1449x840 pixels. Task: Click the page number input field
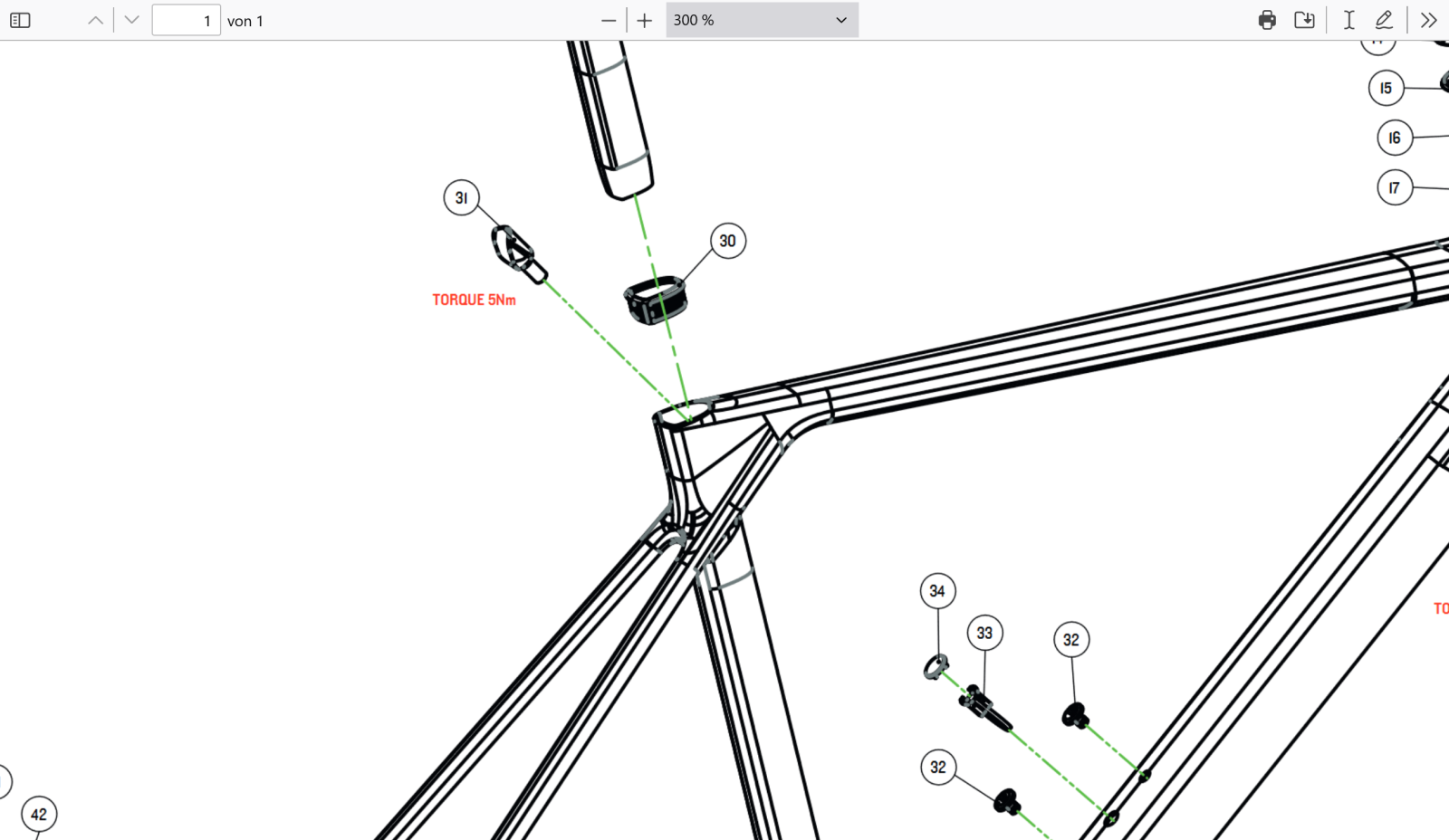[186, 20]
